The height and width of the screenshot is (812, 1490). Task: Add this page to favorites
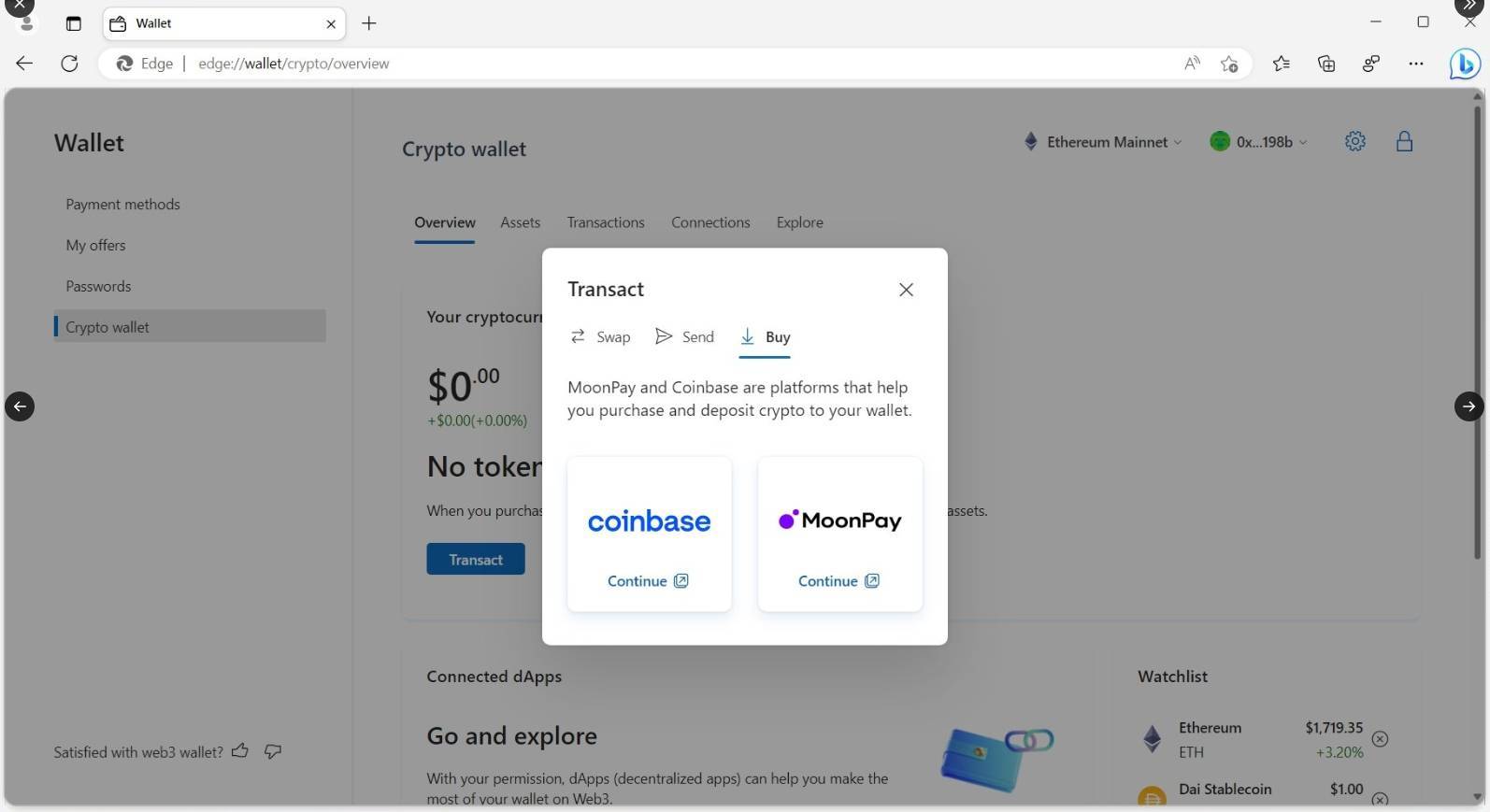(1229, 64)
